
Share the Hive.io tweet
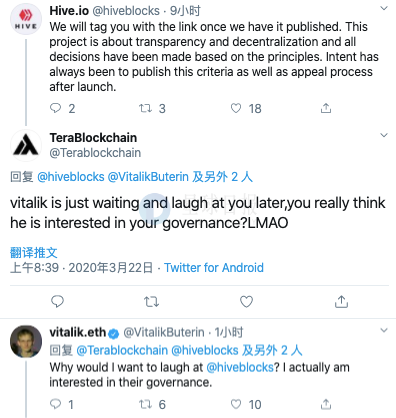[326, 108]
